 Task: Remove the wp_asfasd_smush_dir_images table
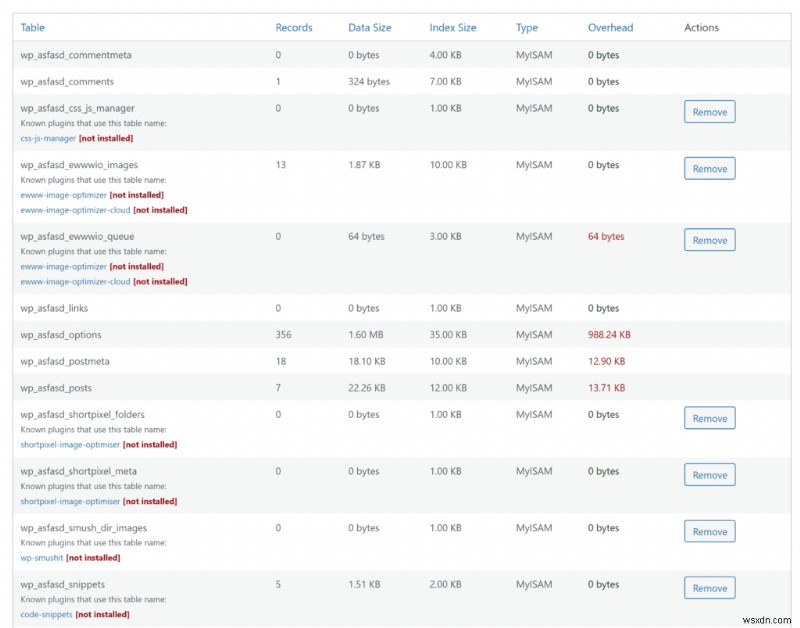coord(709,531)
